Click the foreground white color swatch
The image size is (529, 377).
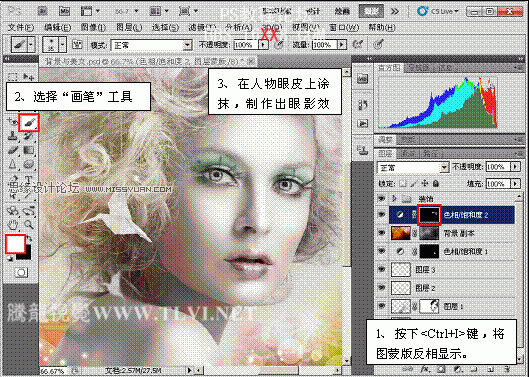15,244
